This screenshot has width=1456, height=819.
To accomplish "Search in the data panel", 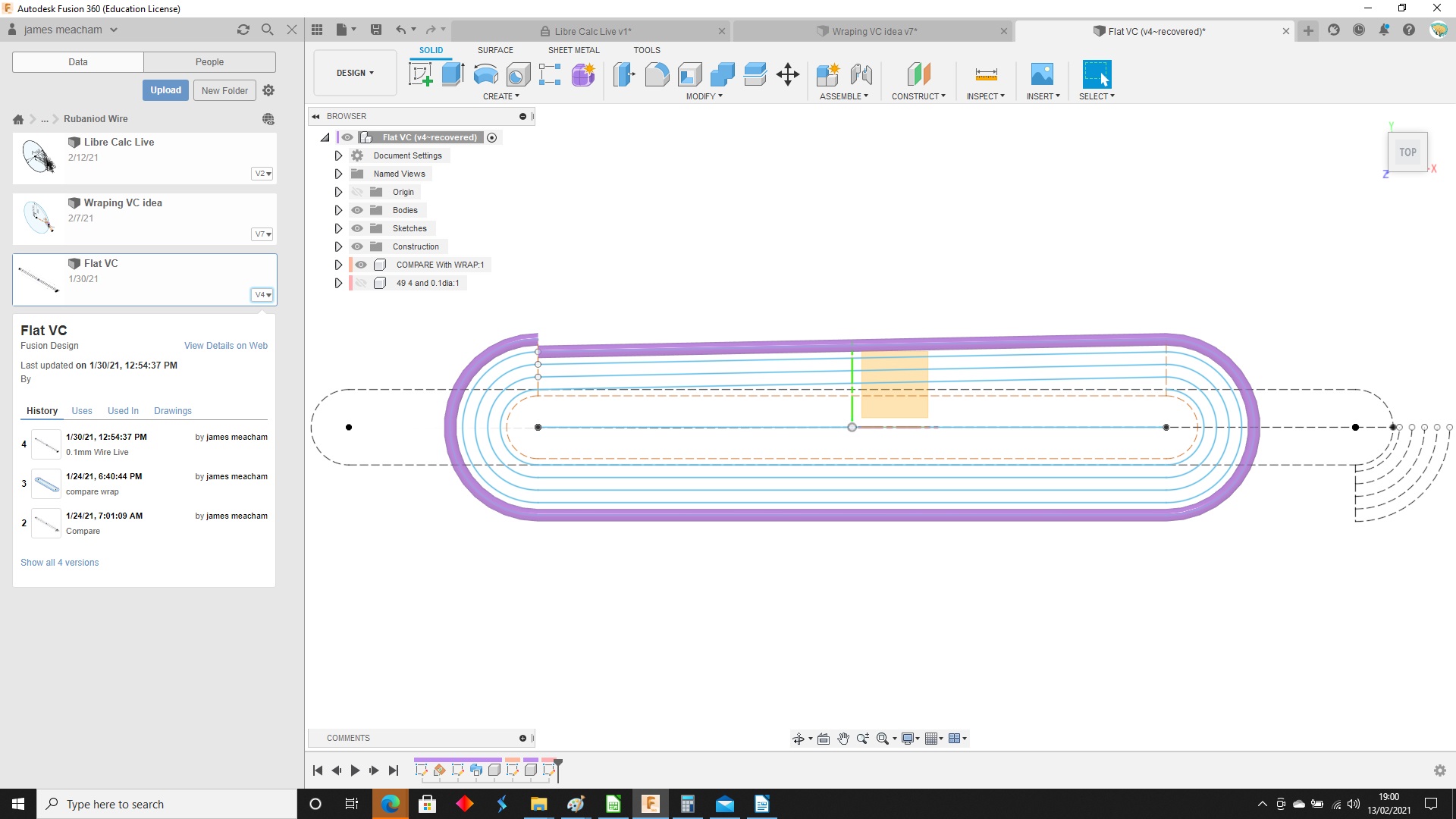I will (267, 30).
